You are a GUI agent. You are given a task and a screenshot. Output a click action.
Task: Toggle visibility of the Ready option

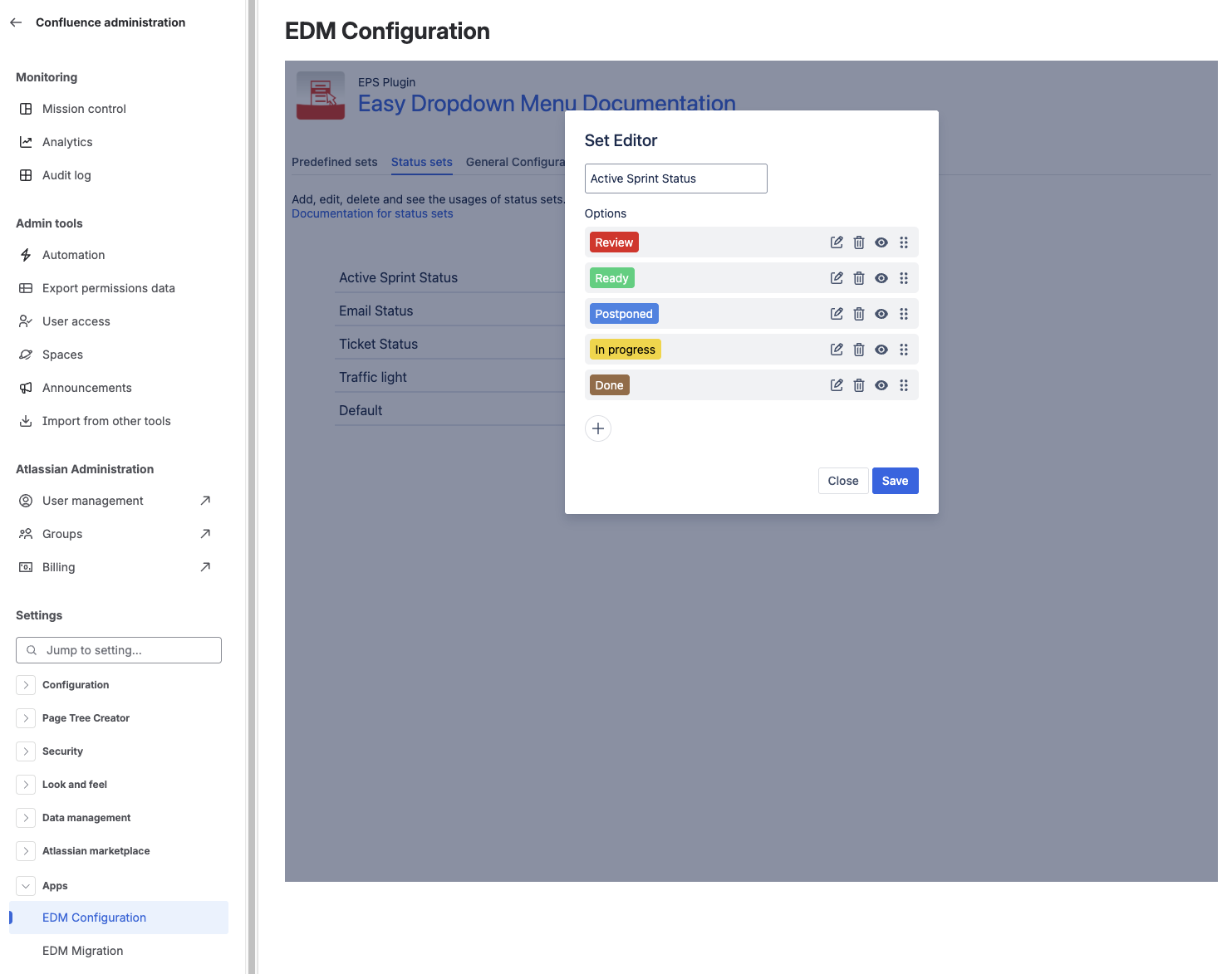(x=881, y=278)
